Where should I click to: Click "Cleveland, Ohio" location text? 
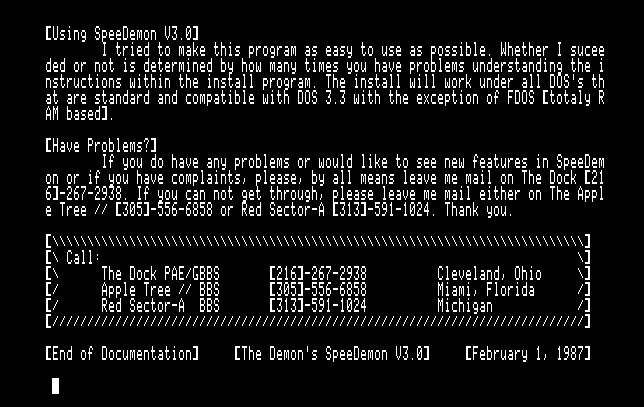click(x=490, y=273)
